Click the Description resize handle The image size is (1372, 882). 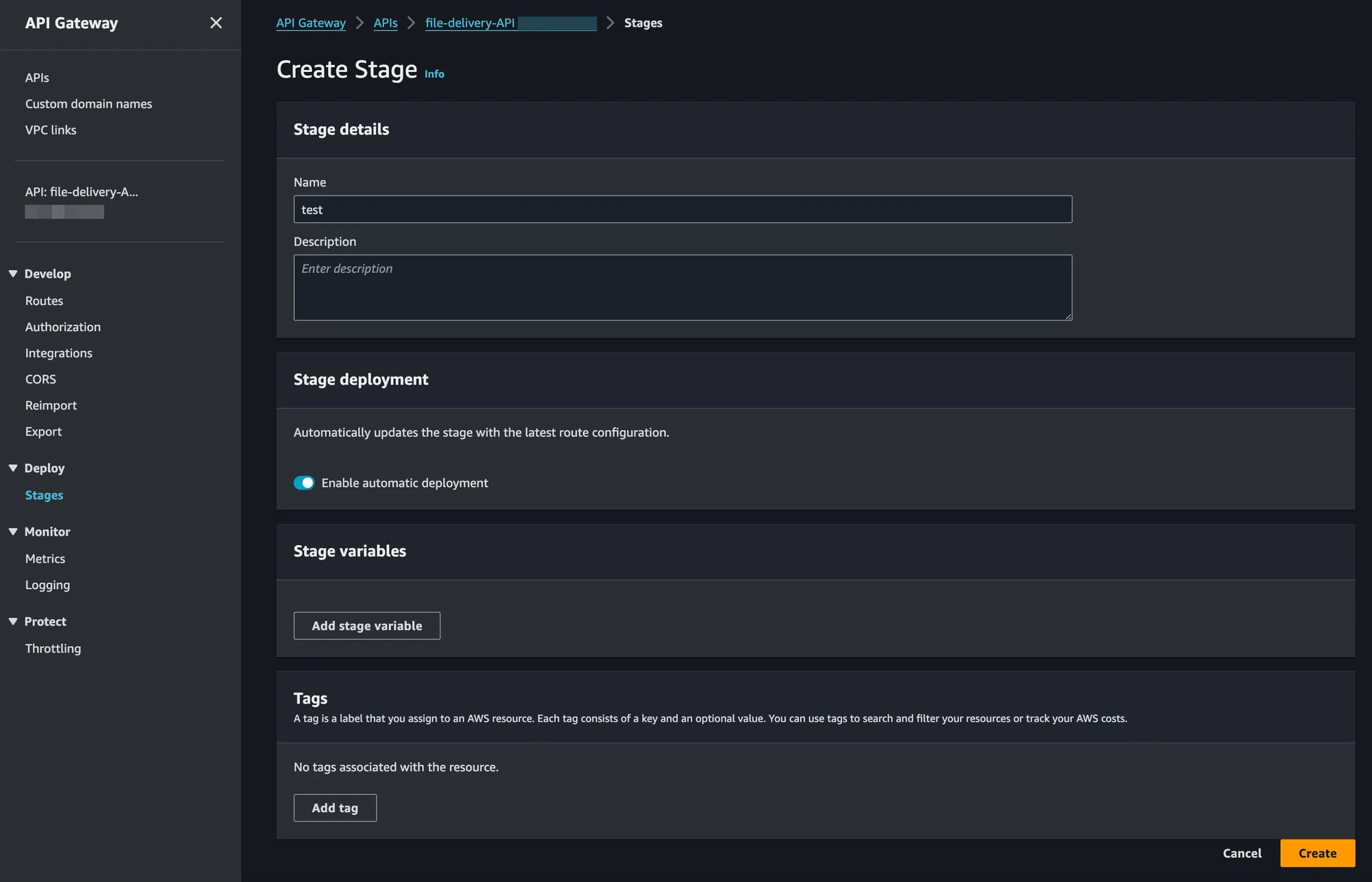point(1068,316)
